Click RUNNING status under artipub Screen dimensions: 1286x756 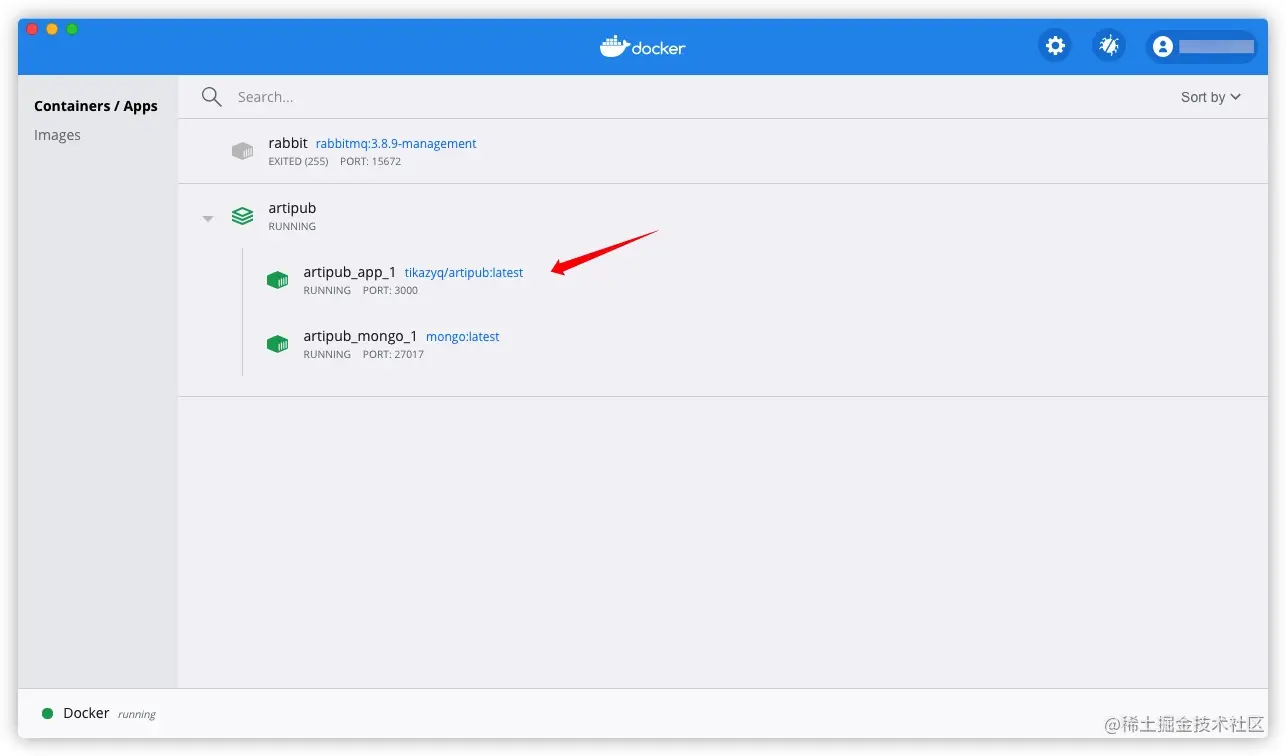point(292,226)
